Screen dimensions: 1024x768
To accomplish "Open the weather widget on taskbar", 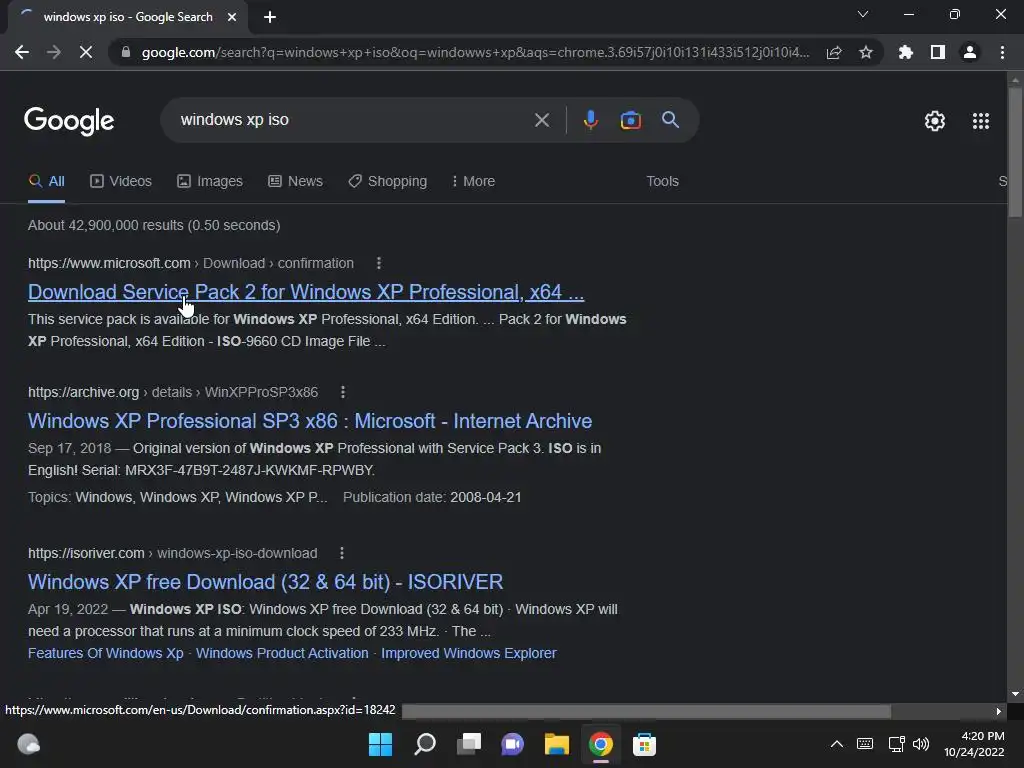I will (28, 744).
